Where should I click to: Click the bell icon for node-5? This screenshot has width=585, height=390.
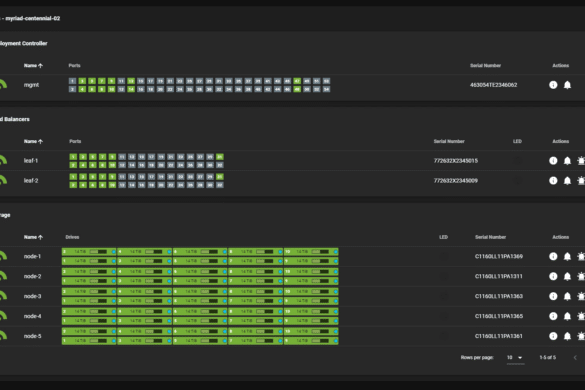567,336
